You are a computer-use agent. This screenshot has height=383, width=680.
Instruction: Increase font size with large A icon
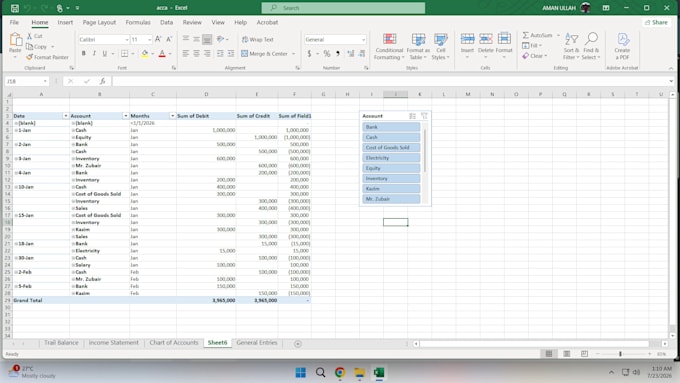point(158,39)
